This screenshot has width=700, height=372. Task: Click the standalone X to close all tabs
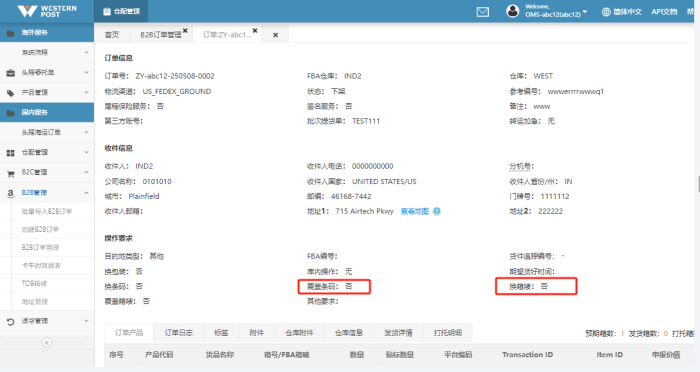click(x=275, y=35)
